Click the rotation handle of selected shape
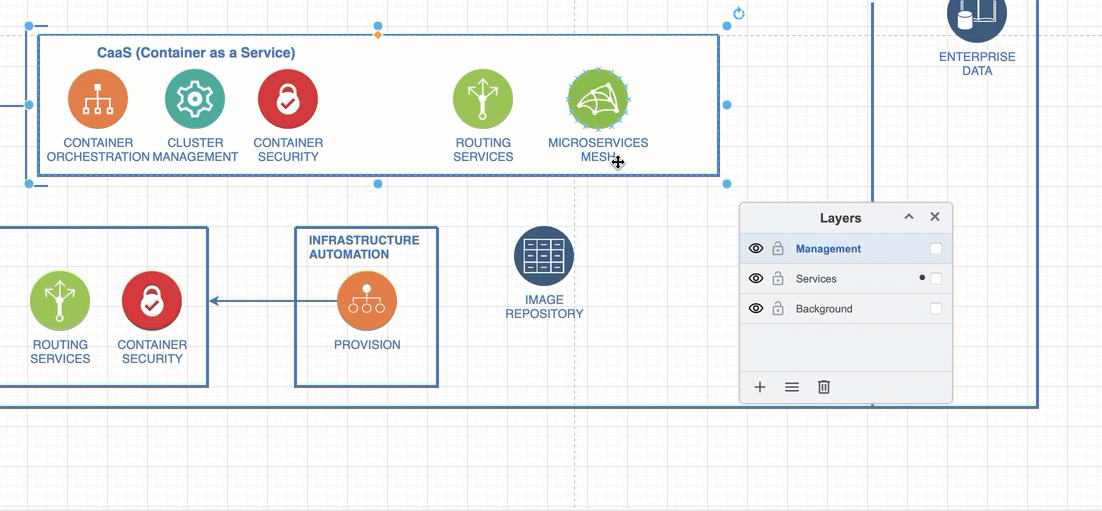The width and height of the screenshot is (1102, 511). [x=739, y=14]
